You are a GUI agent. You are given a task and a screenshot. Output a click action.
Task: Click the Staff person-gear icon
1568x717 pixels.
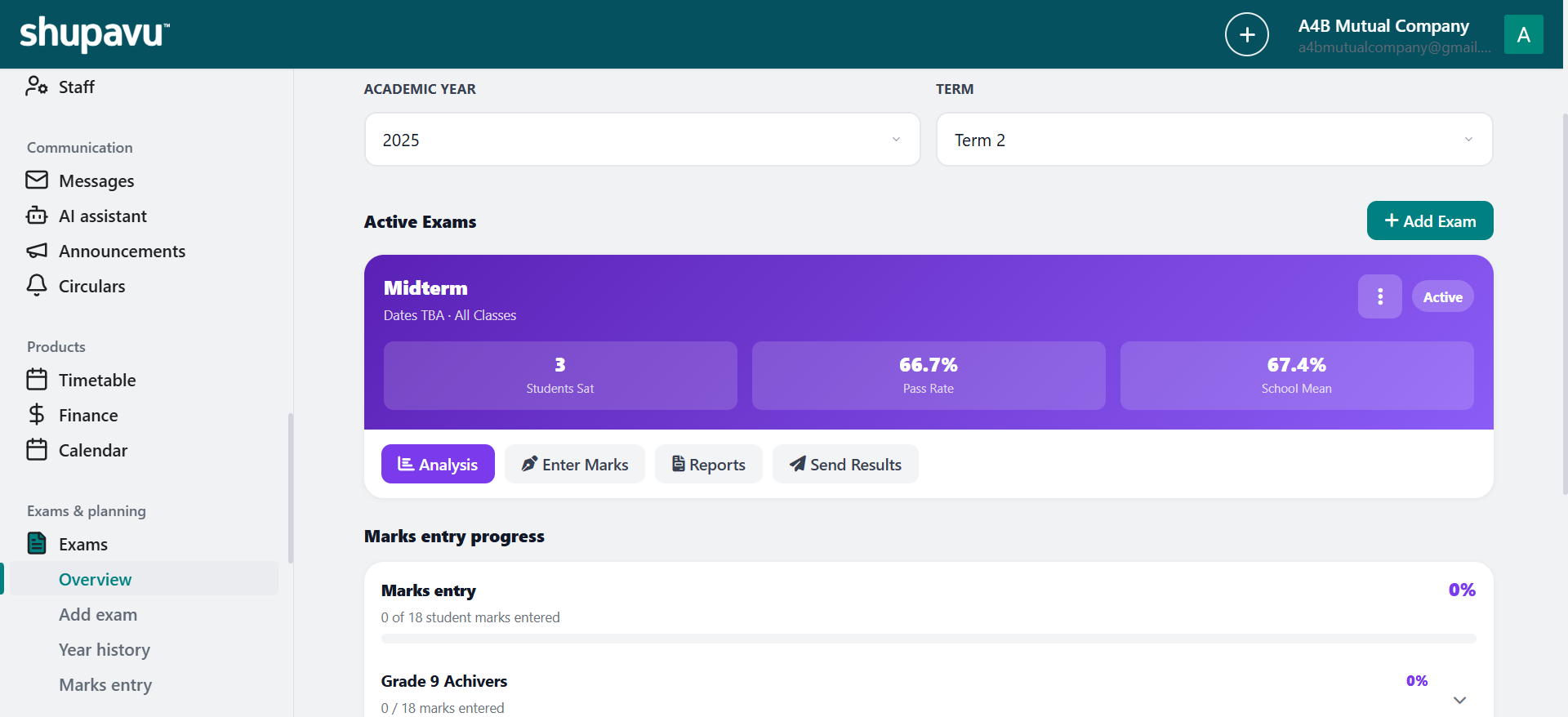[37, 86]
